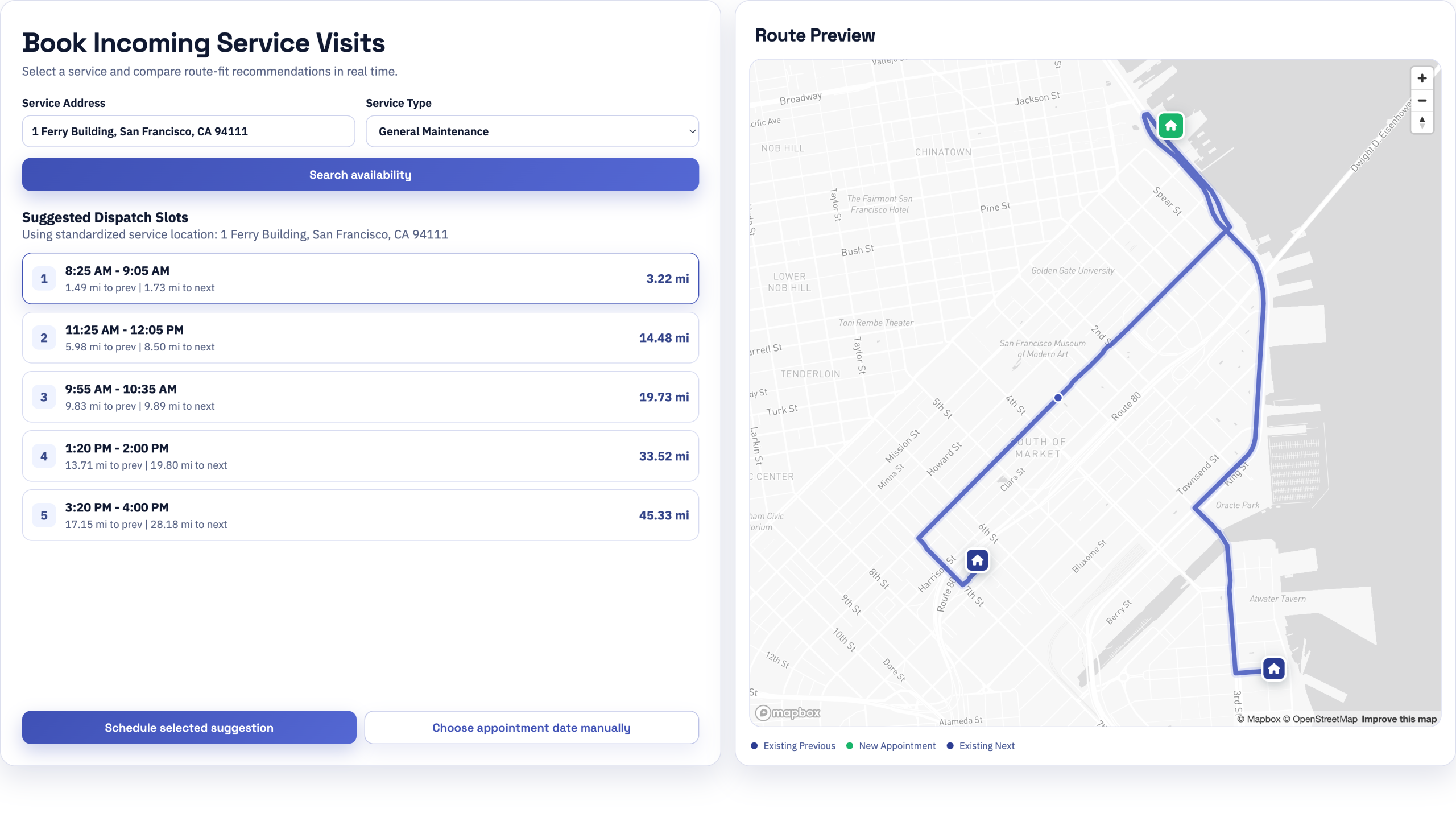Click the route midpoint dot near 4th St
This screenshot has width=1456, height=817.
point(1058,398)
